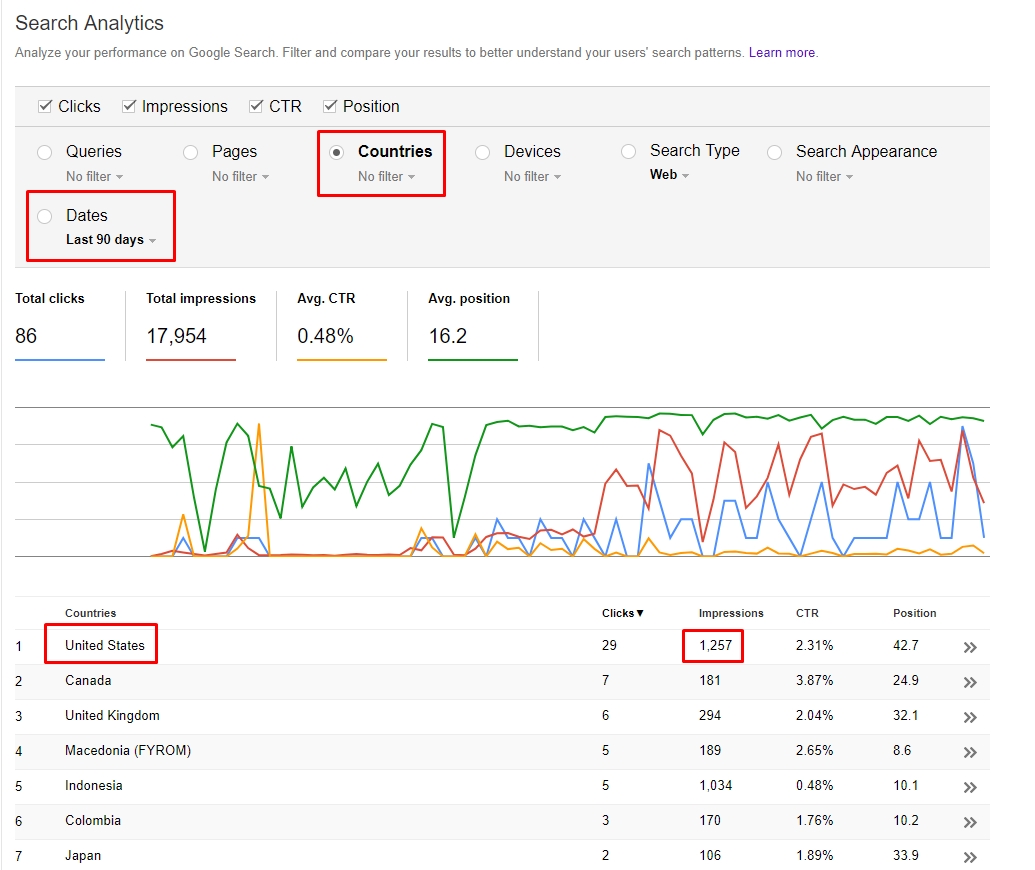Open the Countries No filter dropdown
Screen dimensions: 1035x870
tap(386, 177)
